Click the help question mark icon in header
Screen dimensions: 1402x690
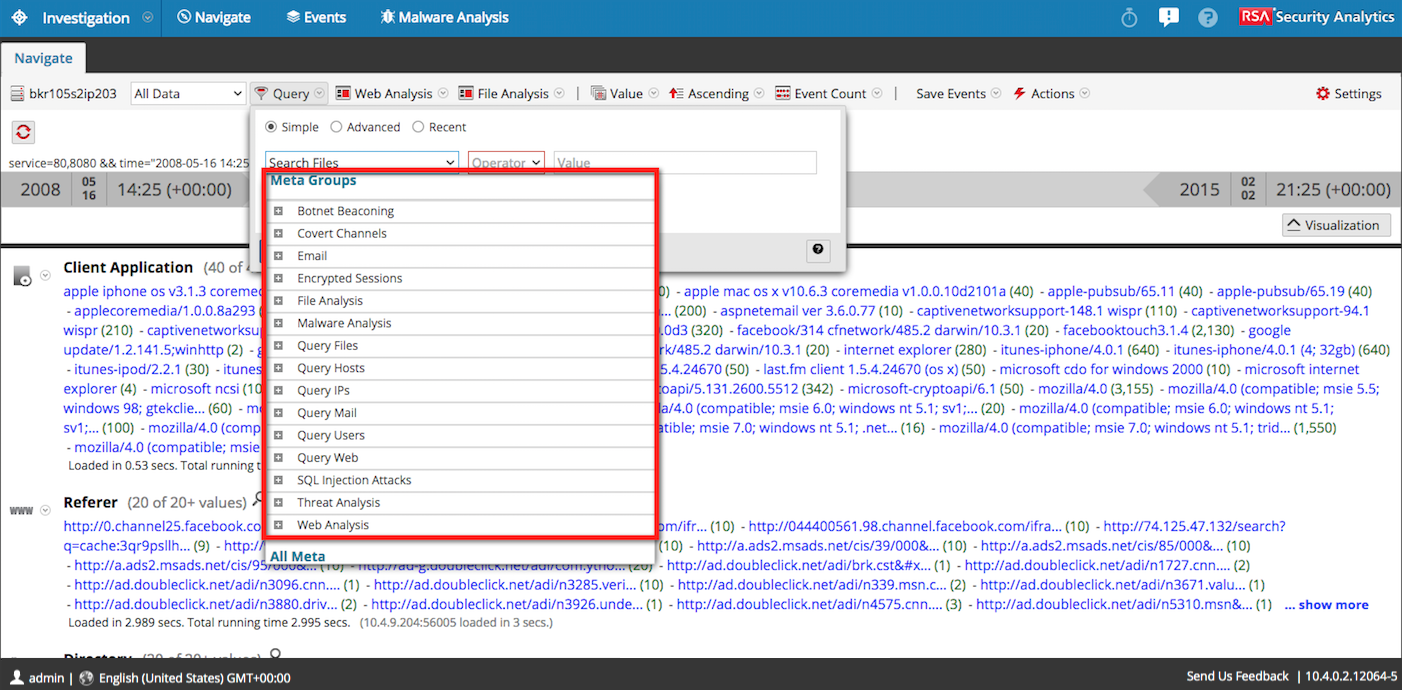coord(1207,18)
